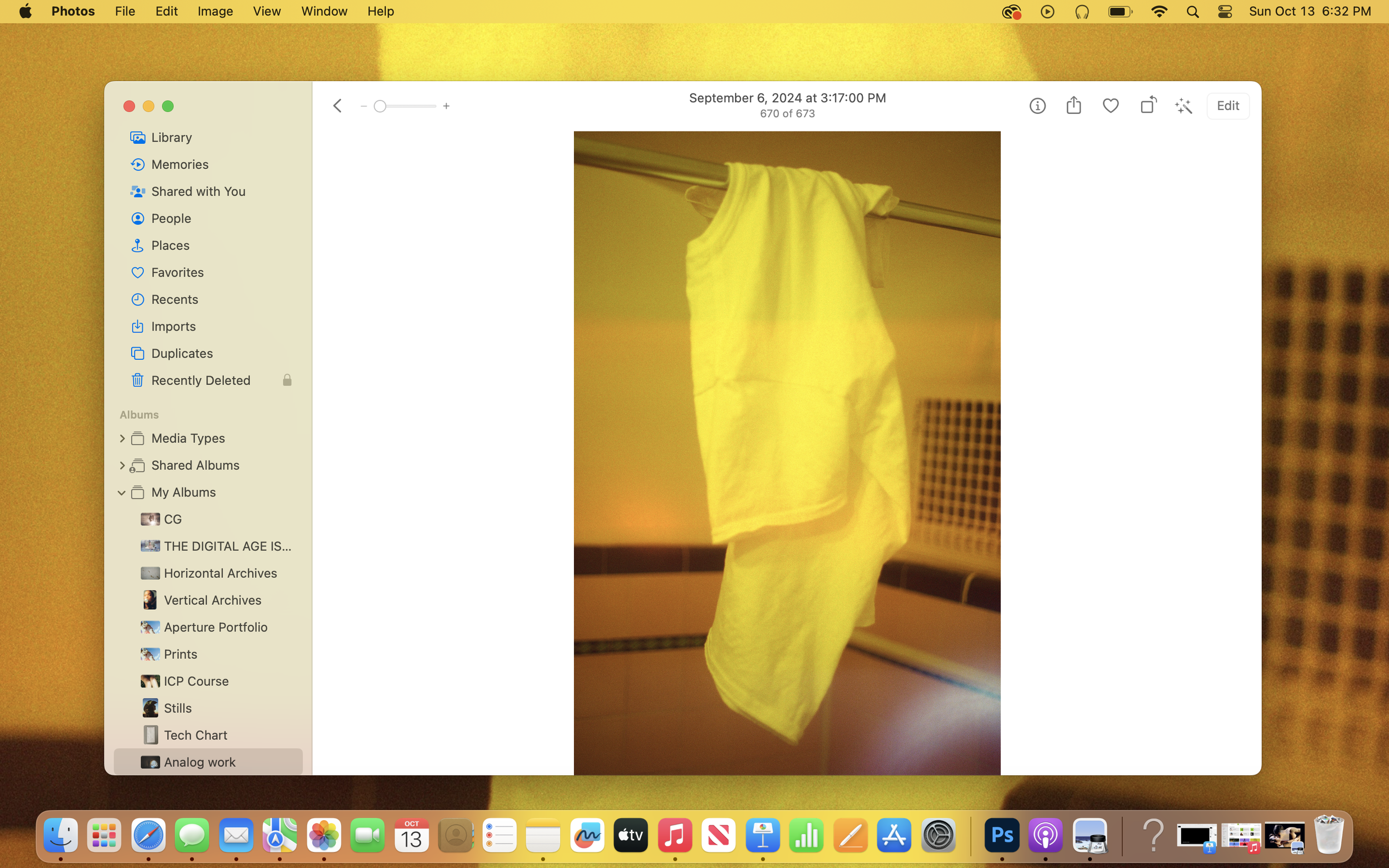The image size is (1389, 868).
Task: Apply Auto Enhance magic wand
Action: click(x=1183, y=106)
